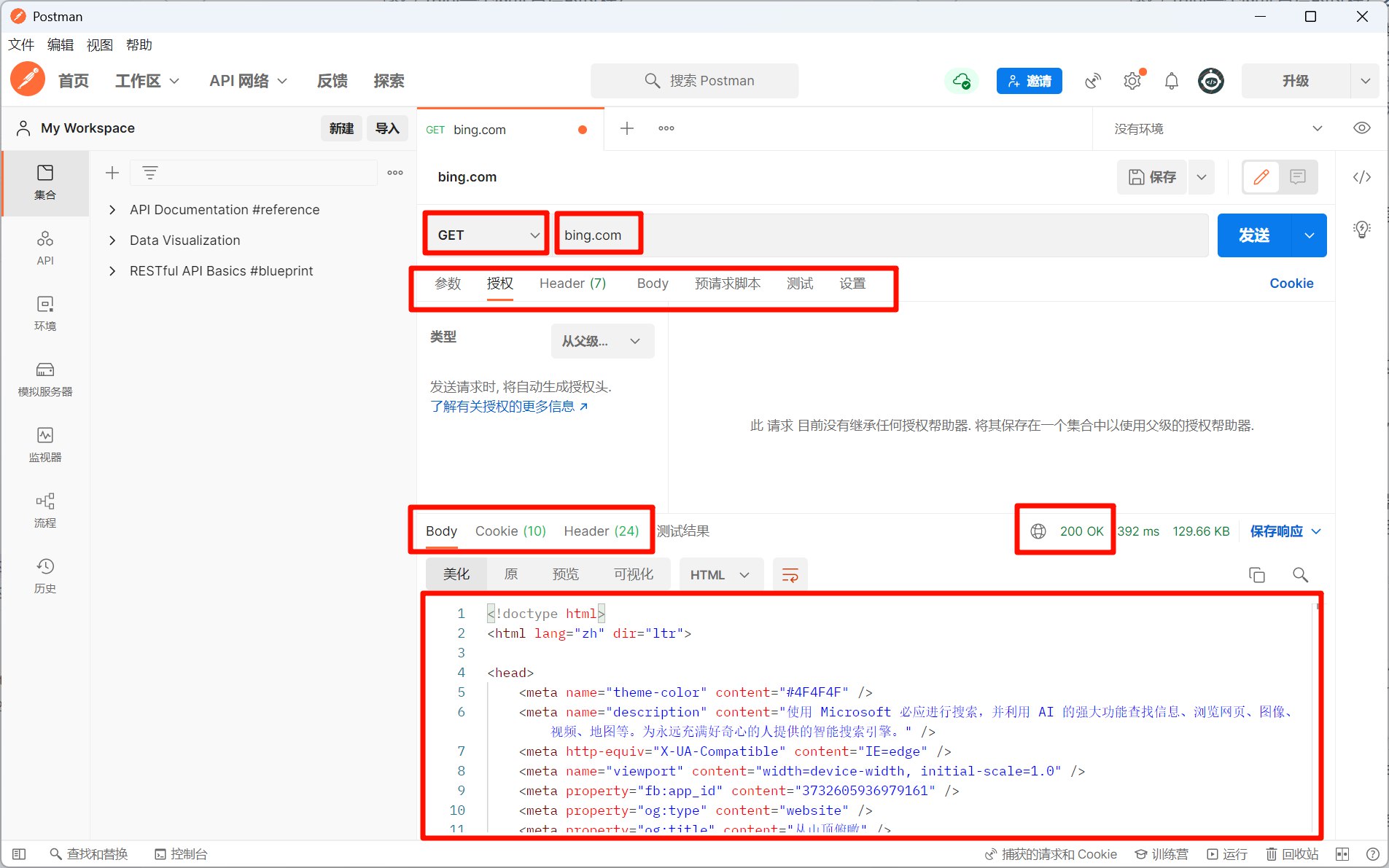Screen dimensions: 1389x868
Task: Open the notifications bell icon
Action: [x=1171, y=81]
